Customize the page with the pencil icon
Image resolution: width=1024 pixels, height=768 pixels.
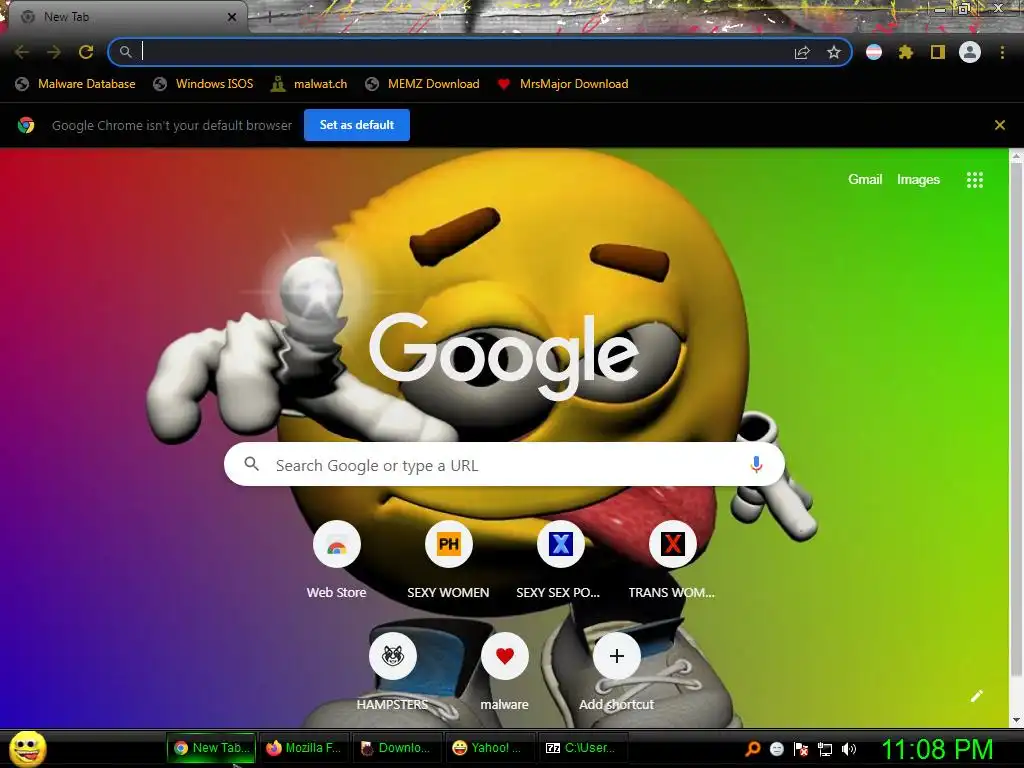[976, 696]
